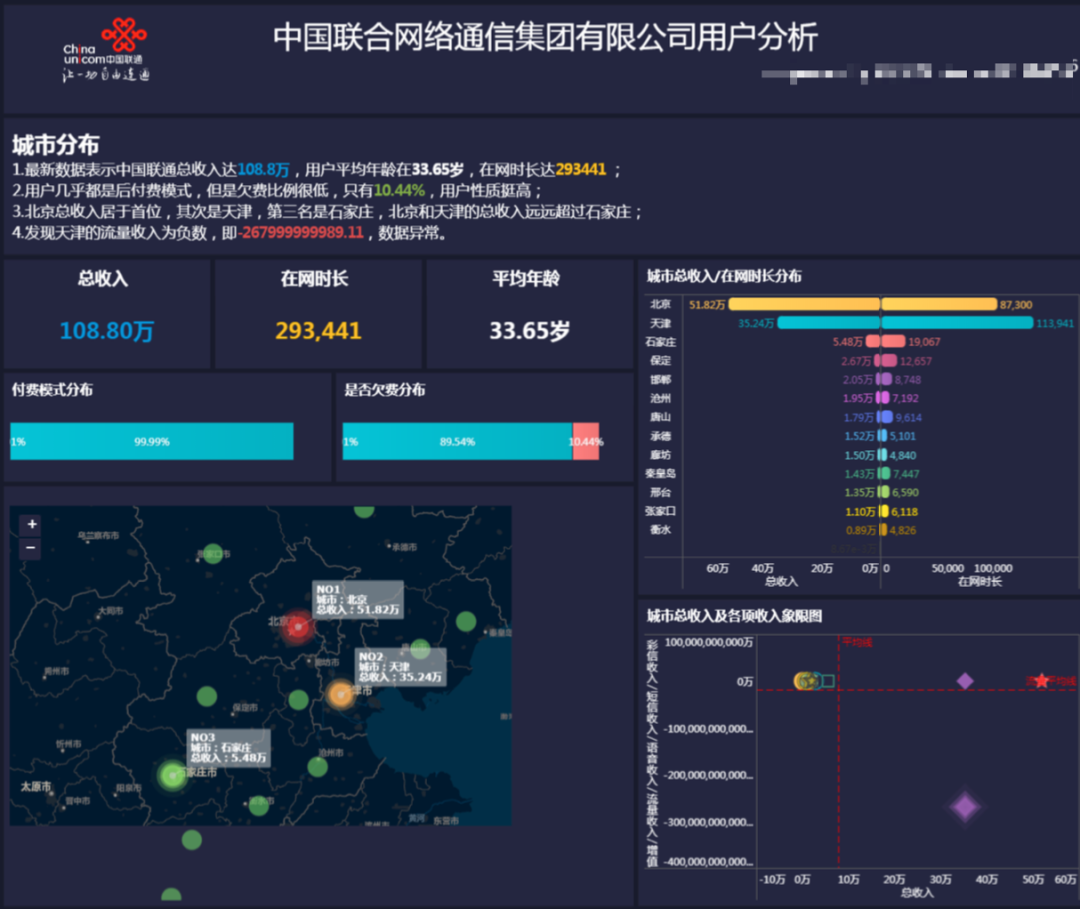Click the 293,441 在网时长 value
Image resolution: width=1080 pixels, height=909 pixels.
pos(318,331)
